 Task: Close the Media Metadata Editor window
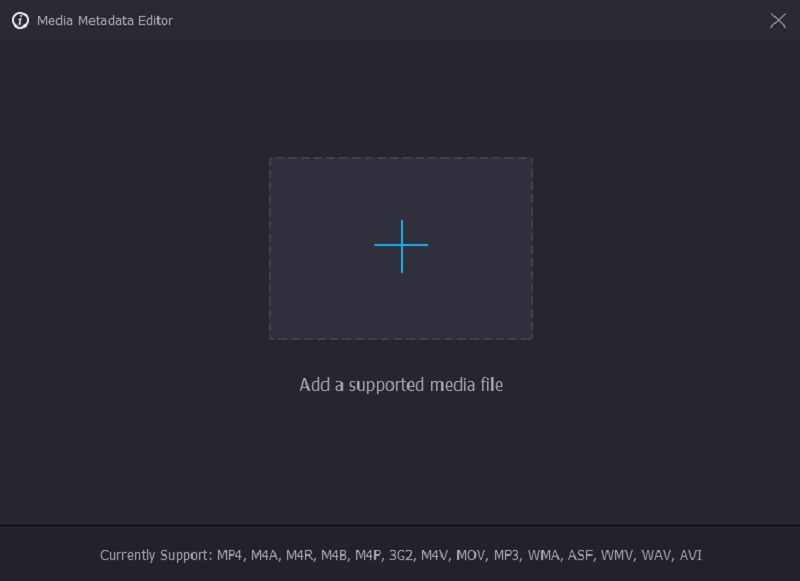(778, 21)
